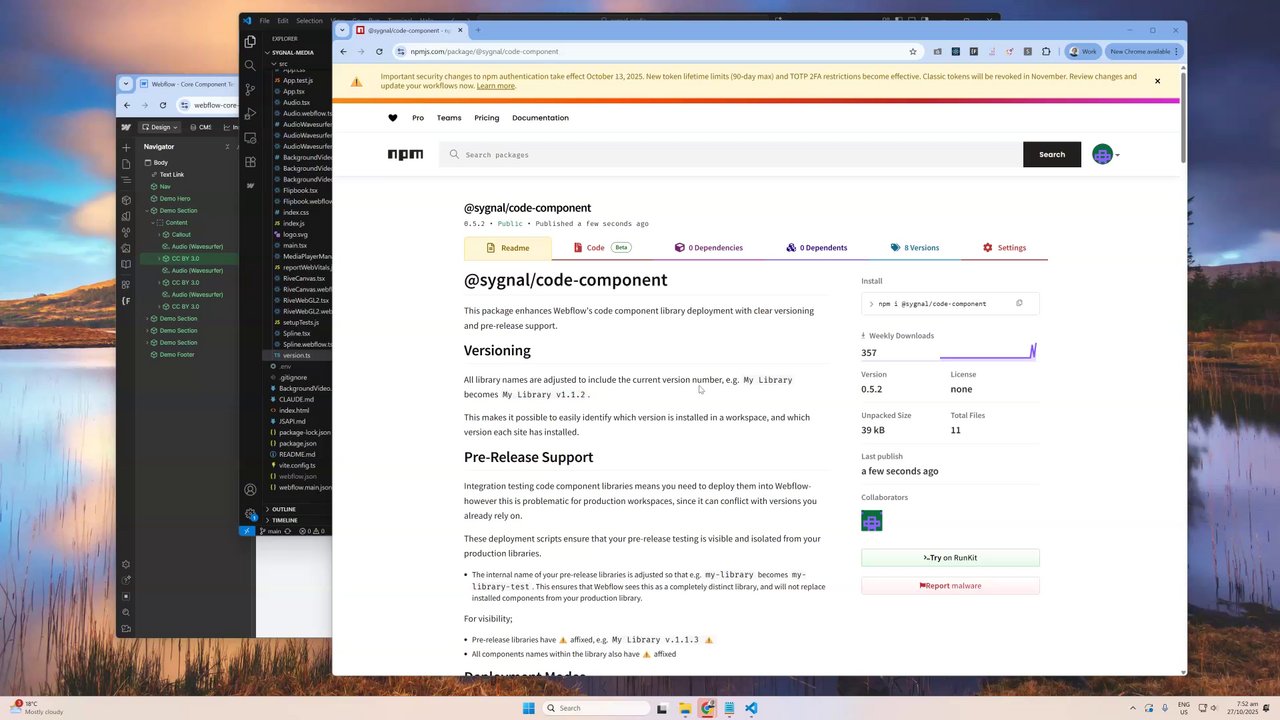
Task: Reload the npmjs page
Action: tap(379, 51)
